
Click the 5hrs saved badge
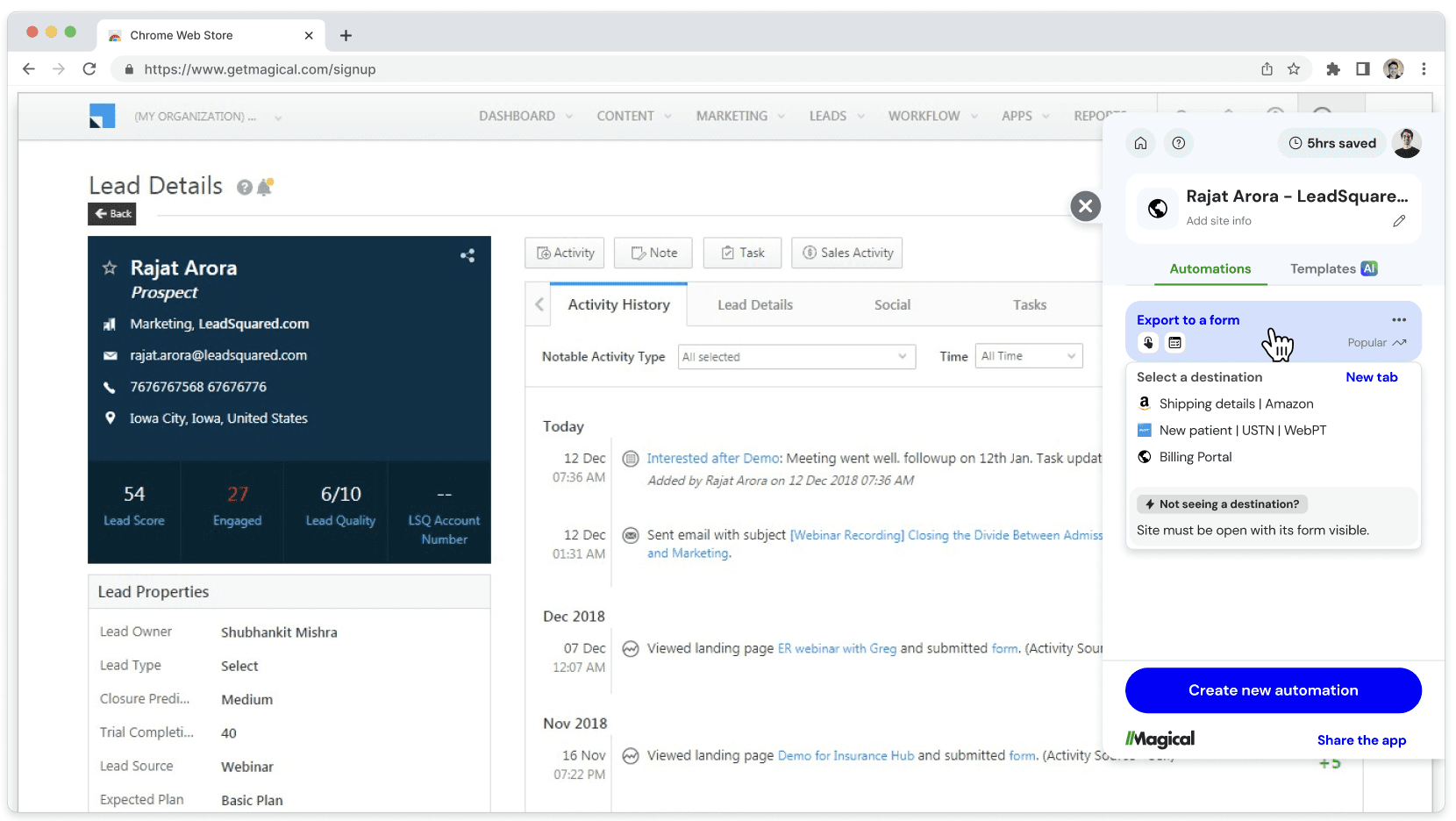tap(1332, 143)
